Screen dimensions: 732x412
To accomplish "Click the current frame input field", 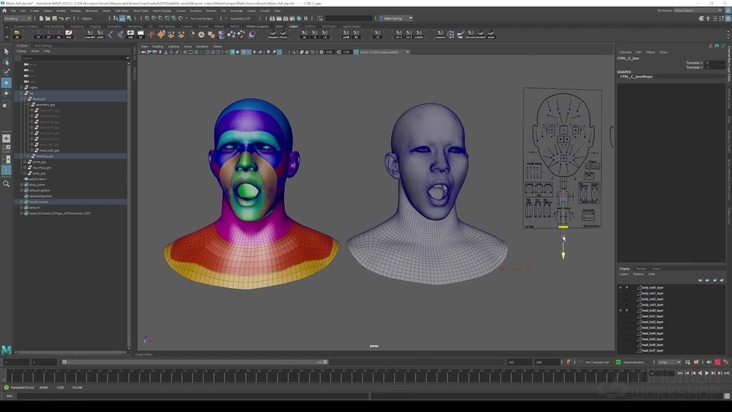I will [662, 373].
